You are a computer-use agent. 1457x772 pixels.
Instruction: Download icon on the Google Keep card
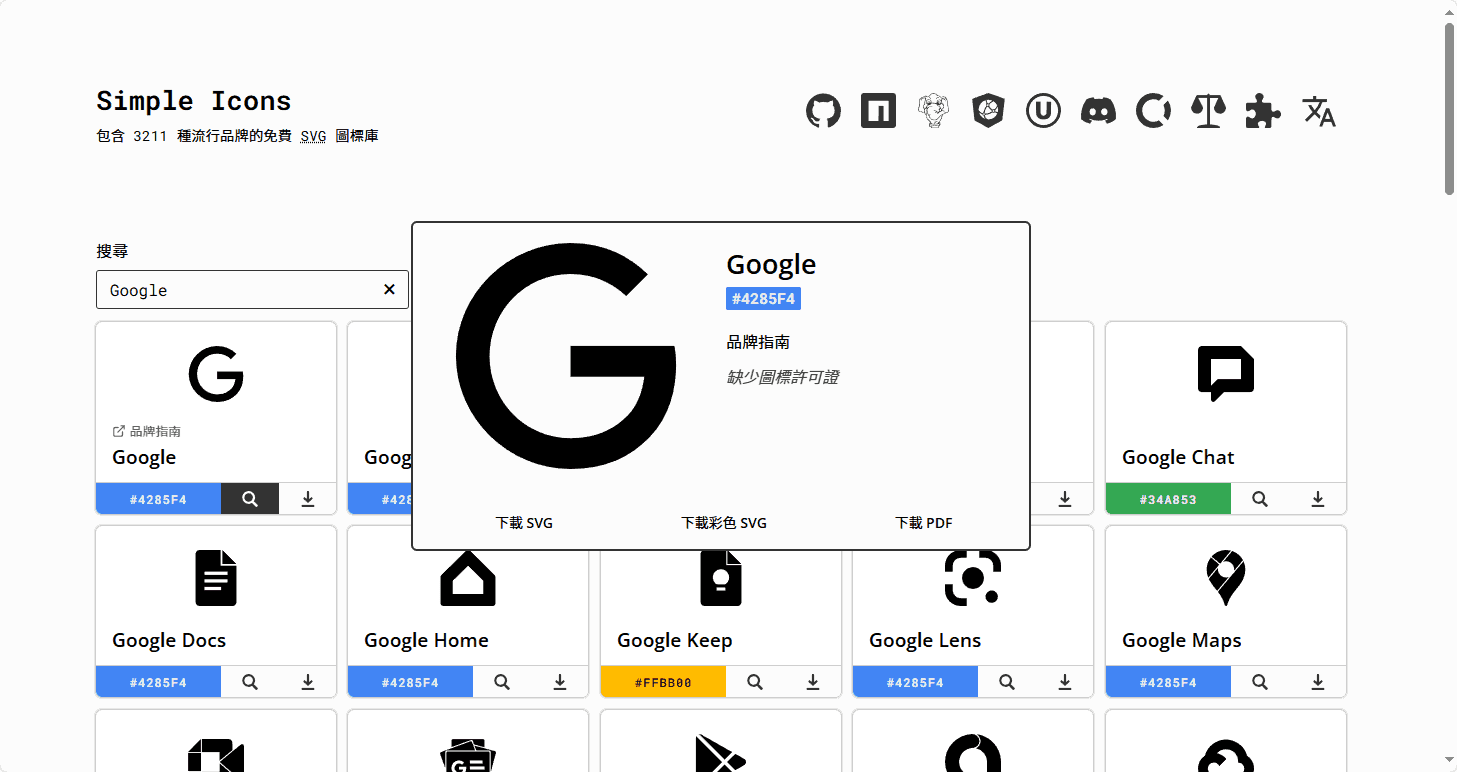[x=813, y=682]
